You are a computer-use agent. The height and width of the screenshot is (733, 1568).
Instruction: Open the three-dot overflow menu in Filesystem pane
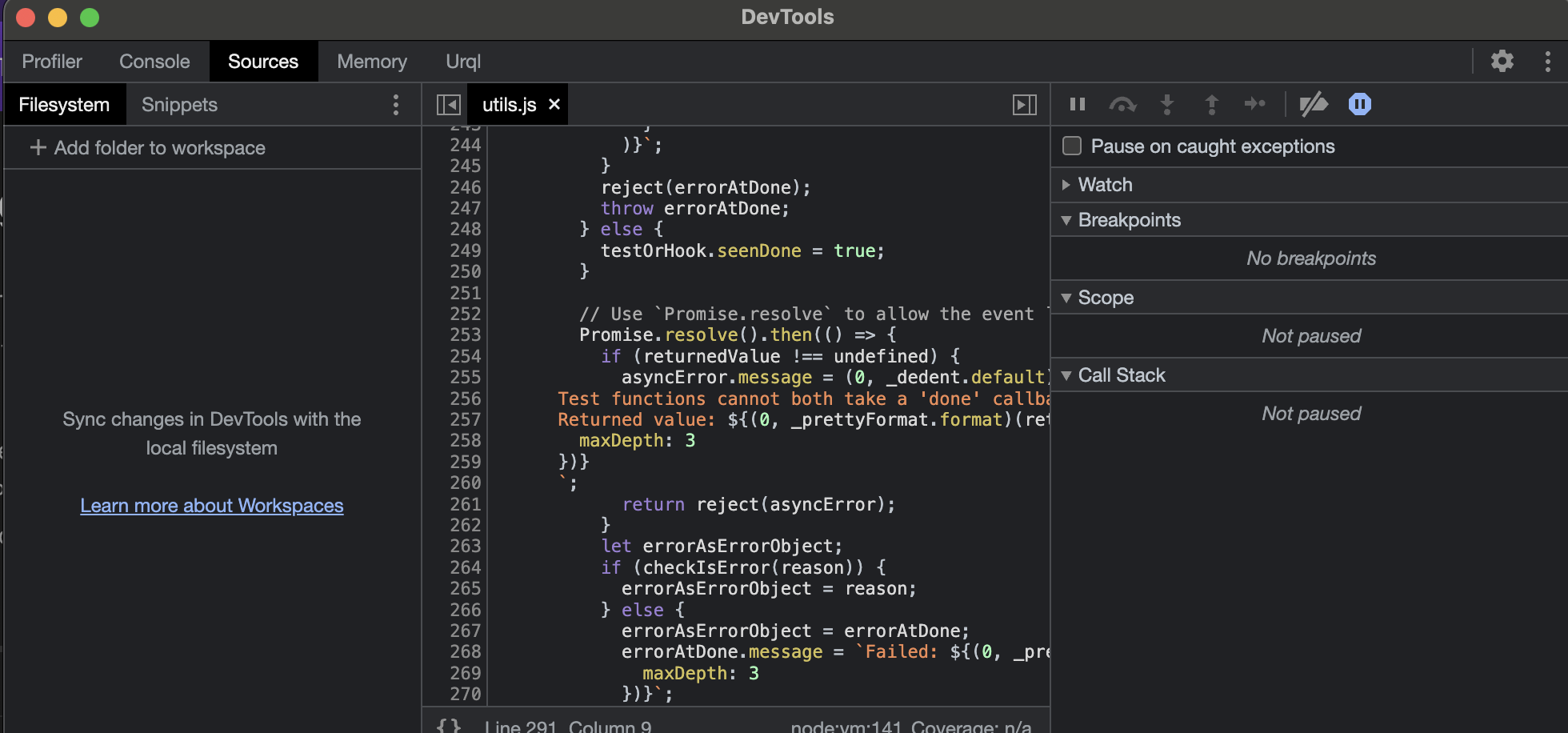click(x=396, y=104)
